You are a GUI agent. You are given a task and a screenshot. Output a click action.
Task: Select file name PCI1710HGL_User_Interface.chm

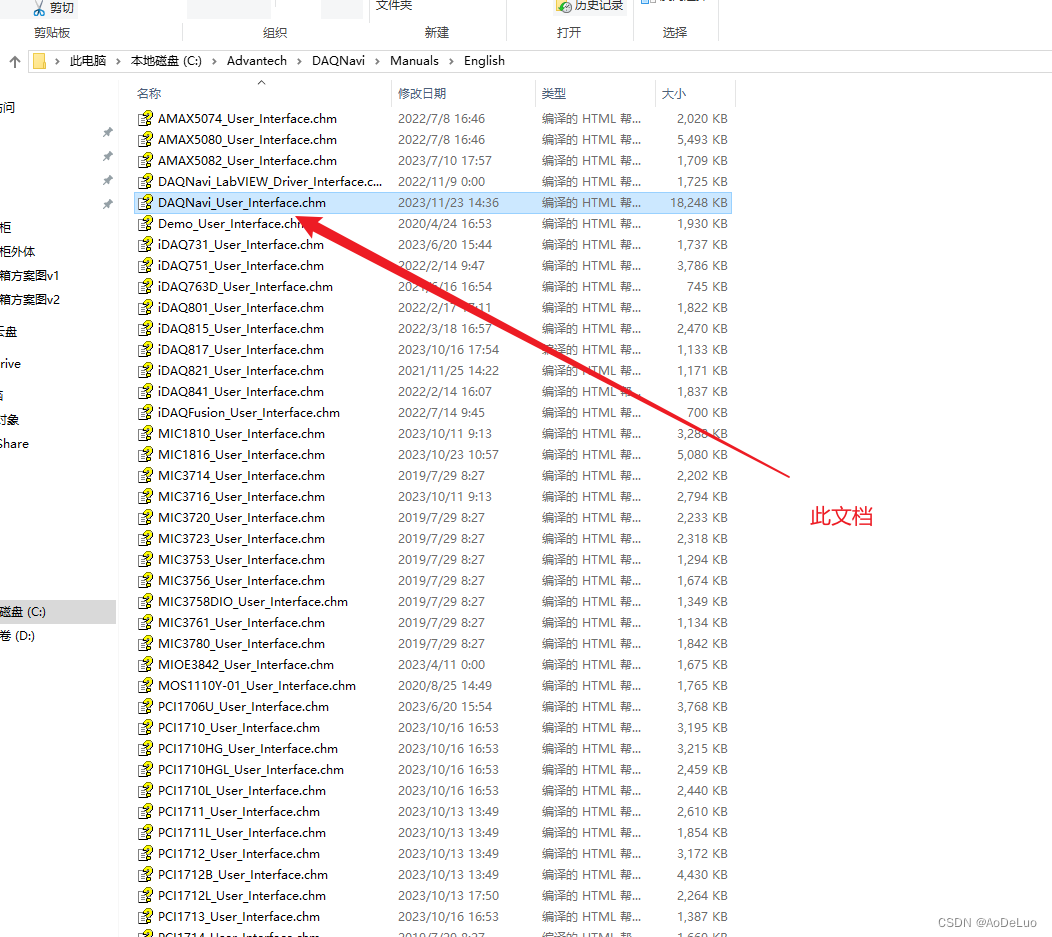(x=250, y=770)
